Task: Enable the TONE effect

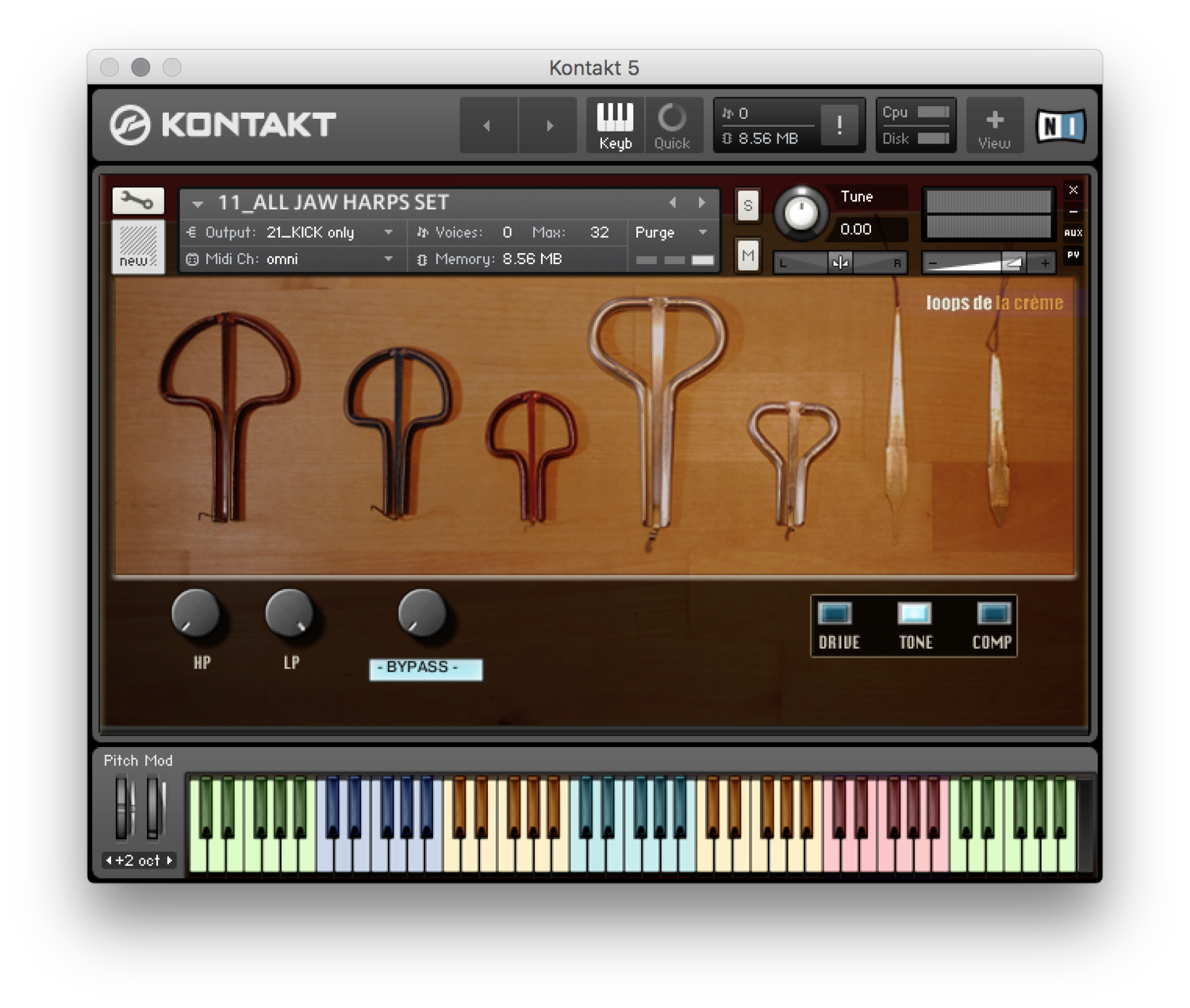Action: tap(914, 612)
